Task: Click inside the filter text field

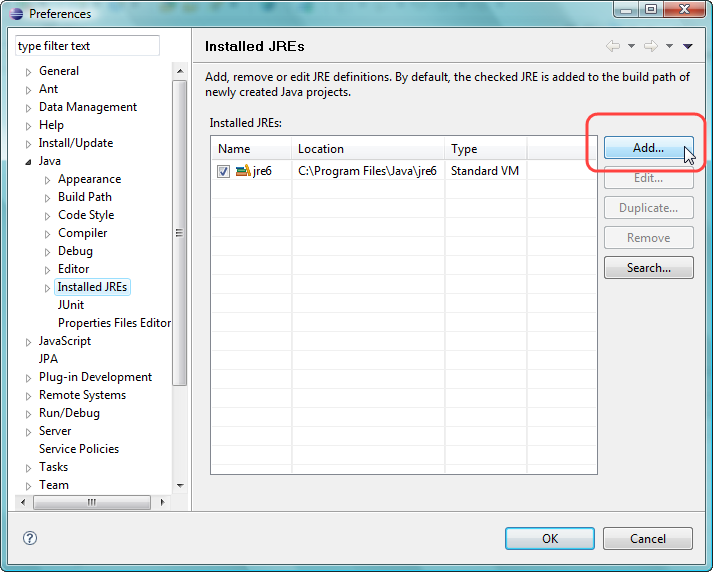Action: pos(87,46)
